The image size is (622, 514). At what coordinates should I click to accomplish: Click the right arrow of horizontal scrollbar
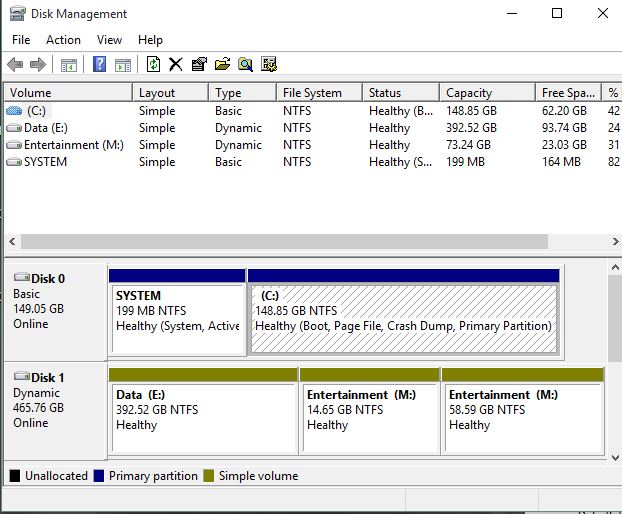[x=615, y=241]
